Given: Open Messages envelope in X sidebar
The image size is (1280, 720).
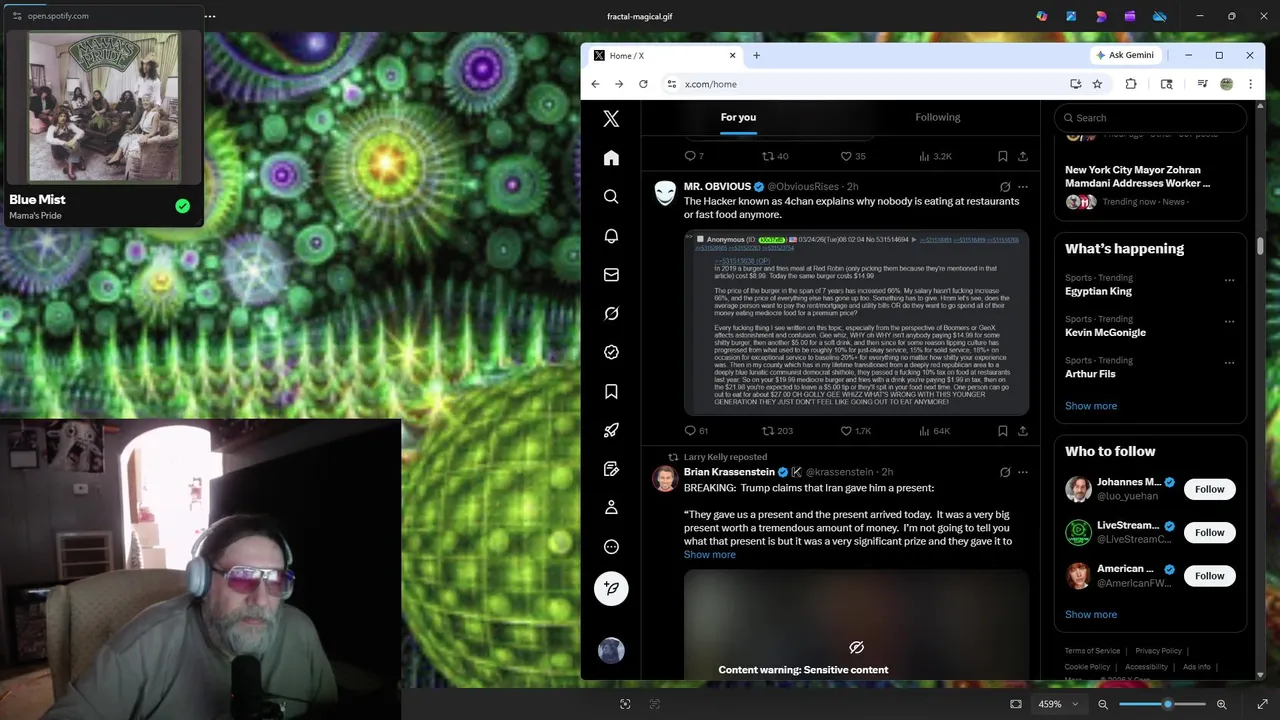Looking at the screenshot, I should 611,275.
